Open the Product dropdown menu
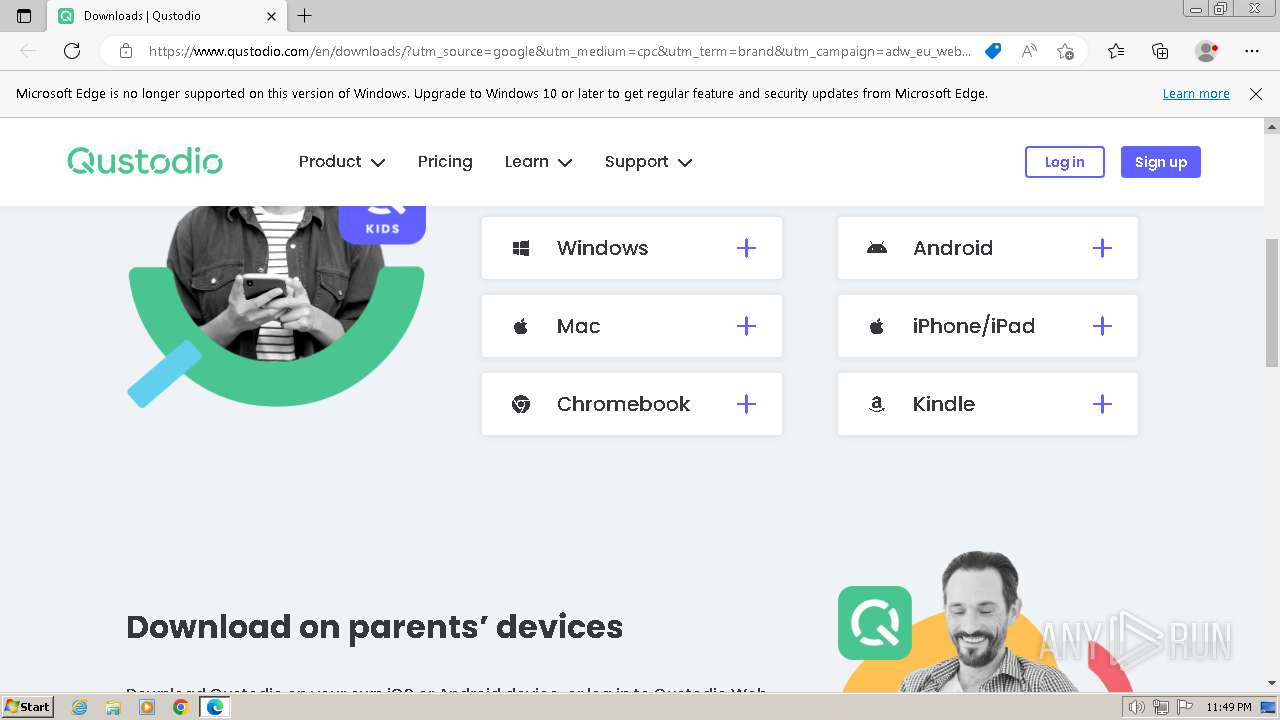This screenshot has width=1280, height=720. coord(342,162)
